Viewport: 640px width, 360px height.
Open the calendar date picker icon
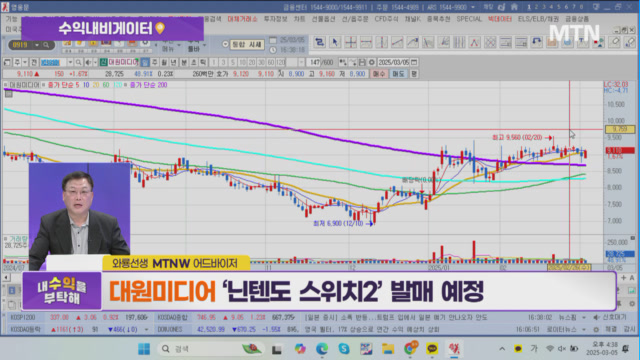tap(414, 62)
